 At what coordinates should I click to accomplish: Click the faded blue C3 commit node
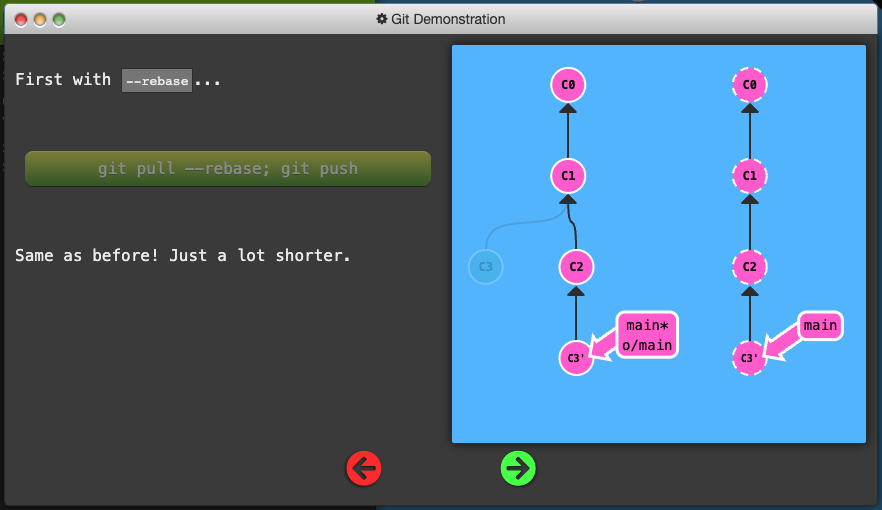(x=485, y=267)
